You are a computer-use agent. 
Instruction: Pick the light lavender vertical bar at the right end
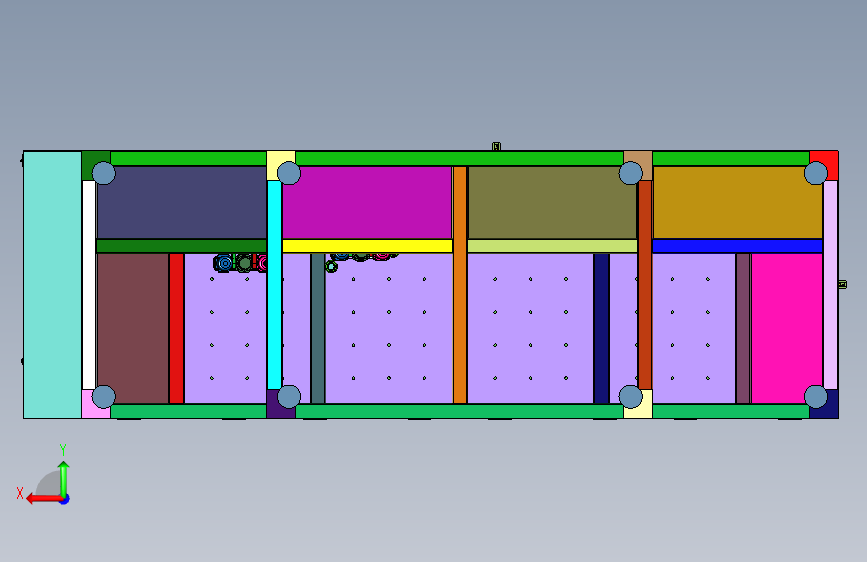pos(831,285)
